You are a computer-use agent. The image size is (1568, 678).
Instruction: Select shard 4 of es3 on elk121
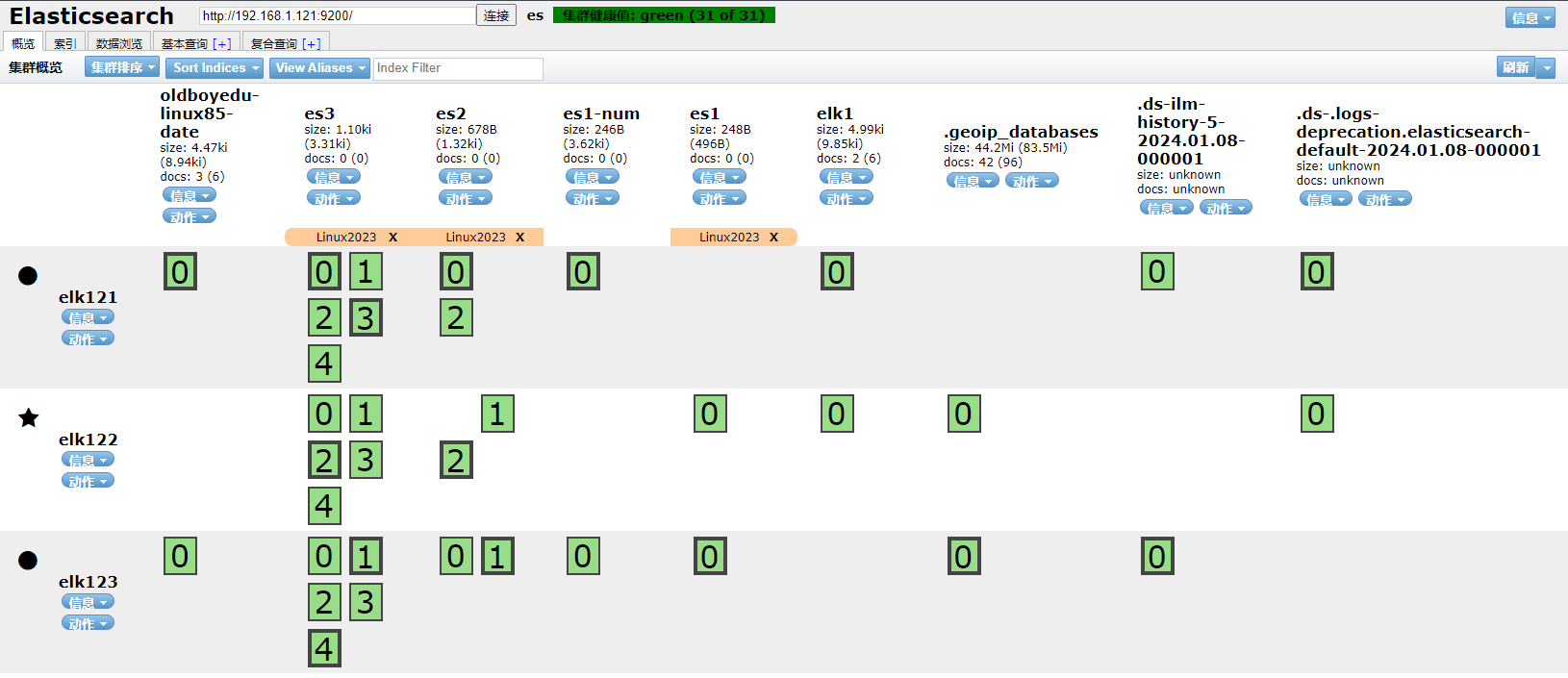tap(324, 364)
